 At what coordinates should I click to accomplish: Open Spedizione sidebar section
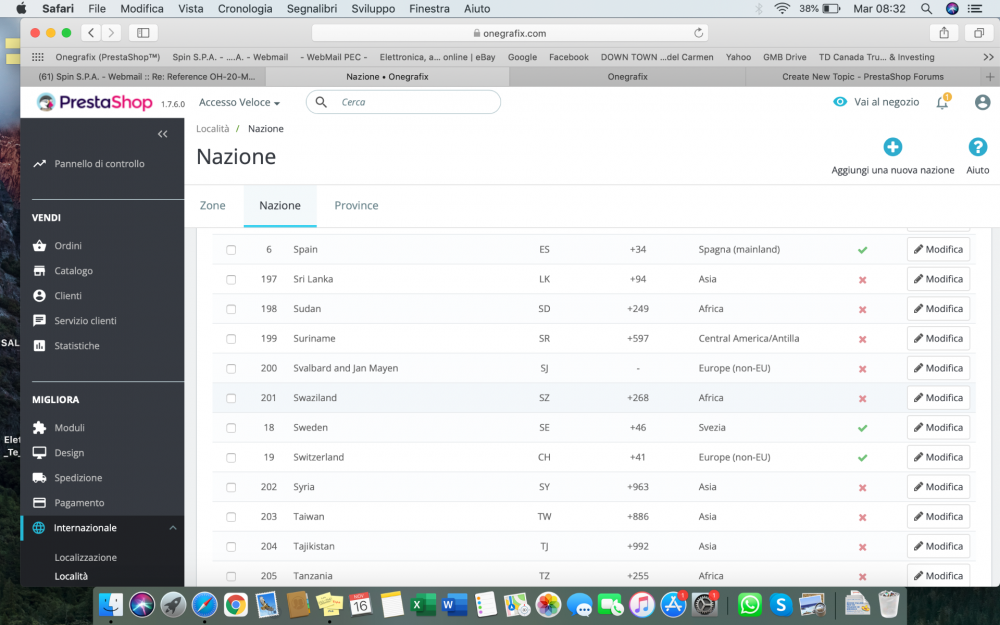[x=78, y=477]
